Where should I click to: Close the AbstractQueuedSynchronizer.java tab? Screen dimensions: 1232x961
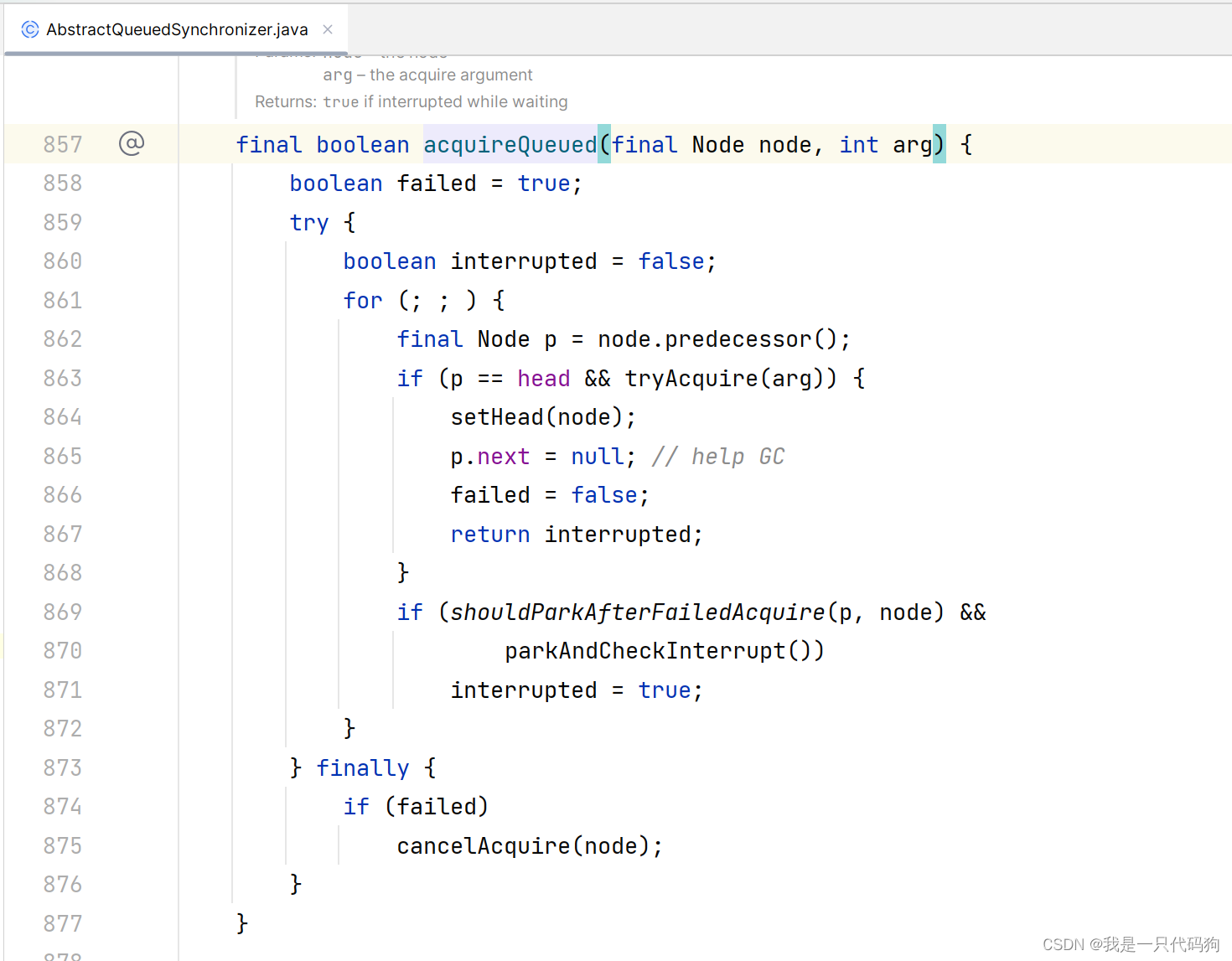tap(327, 29)
